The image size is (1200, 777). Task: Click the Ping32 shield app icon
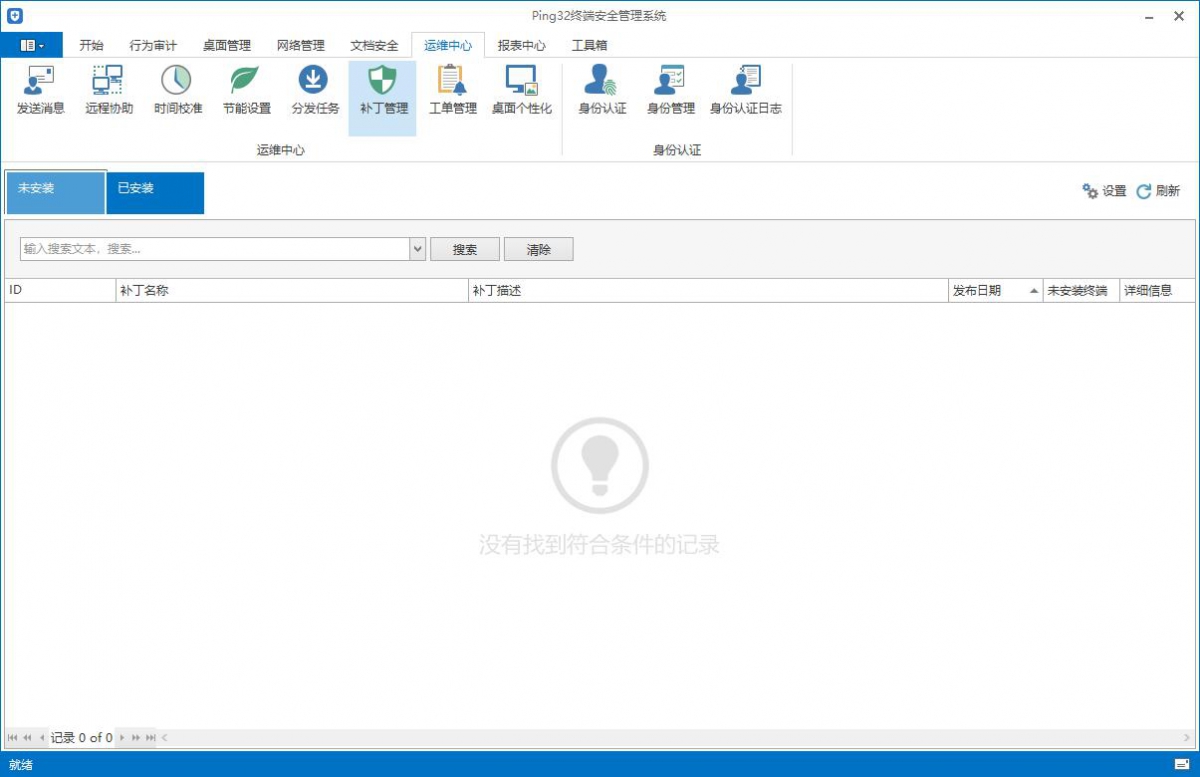15,16
